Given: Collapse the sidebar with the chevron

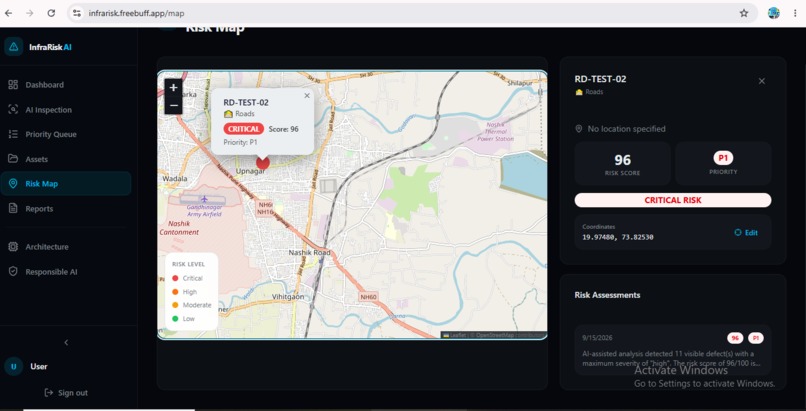Looking at the screenshot, I should coord(66,342).
